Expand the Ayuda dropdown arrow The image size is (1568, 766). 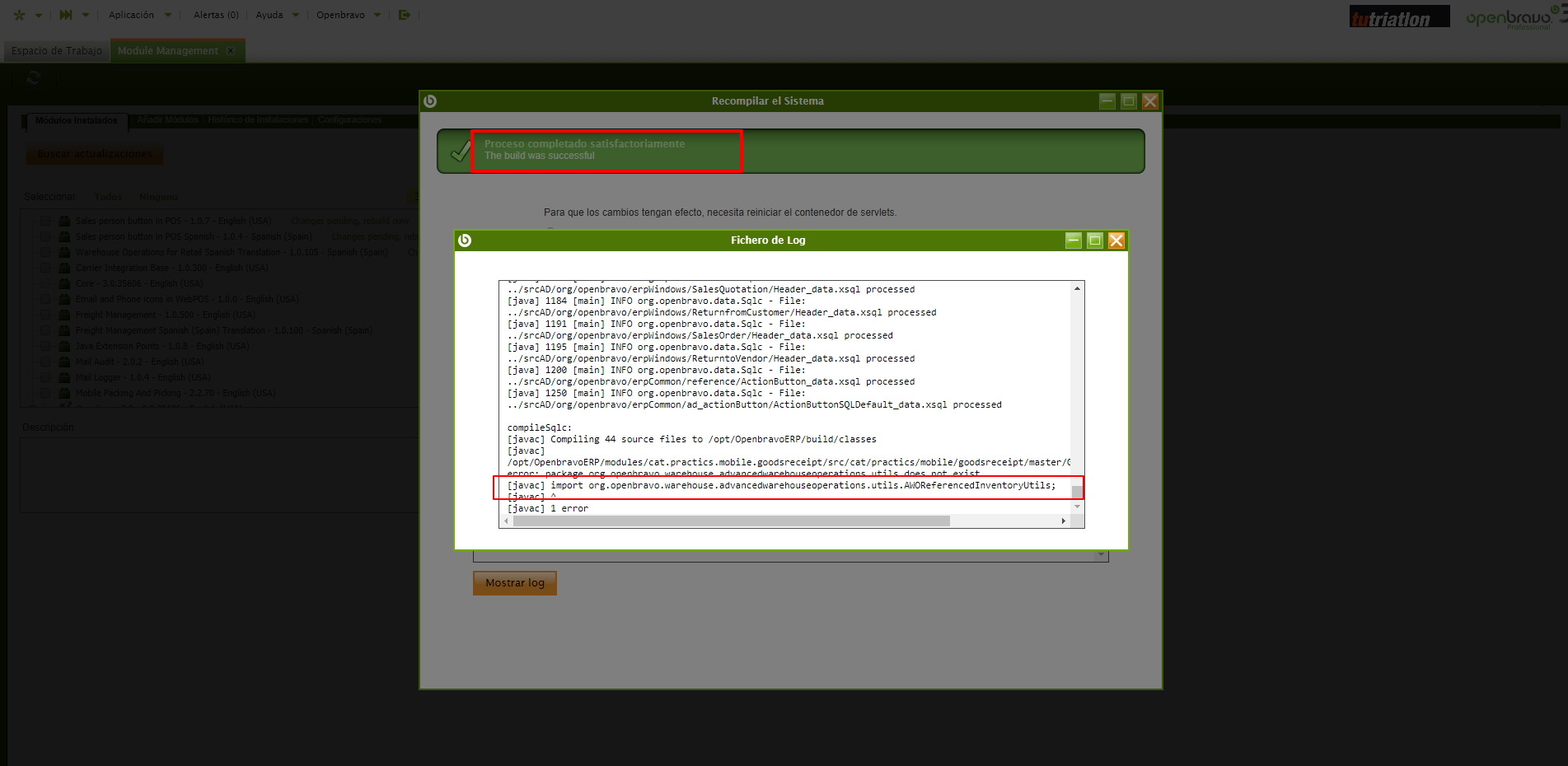296,15
